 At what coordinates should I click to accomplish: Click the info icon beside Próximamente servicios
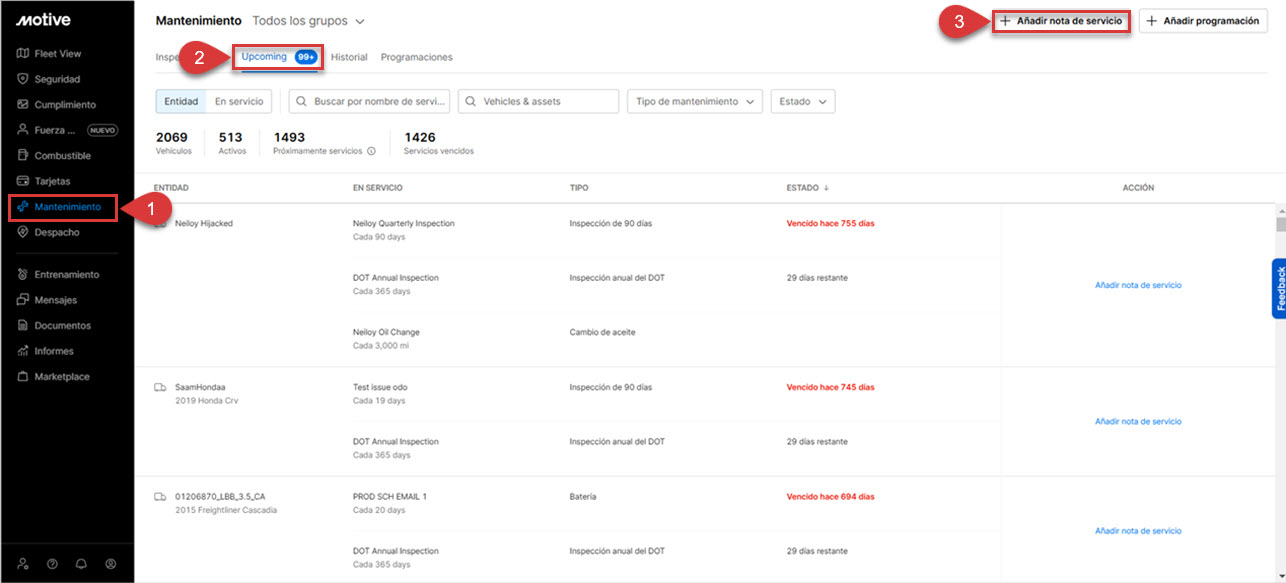371,152
